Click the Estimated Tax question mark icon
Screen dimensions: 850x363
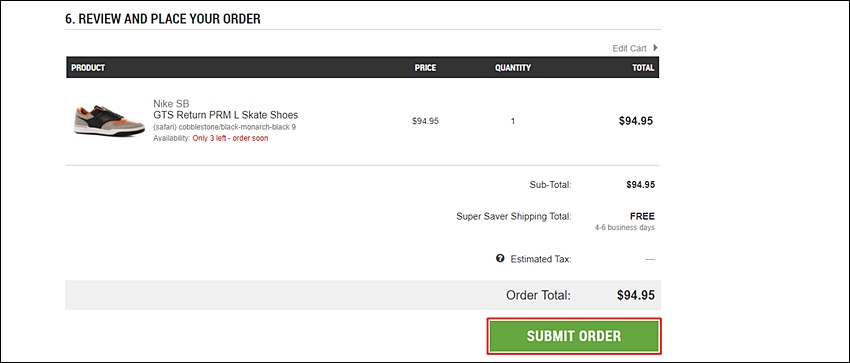[x=500, y=258]
